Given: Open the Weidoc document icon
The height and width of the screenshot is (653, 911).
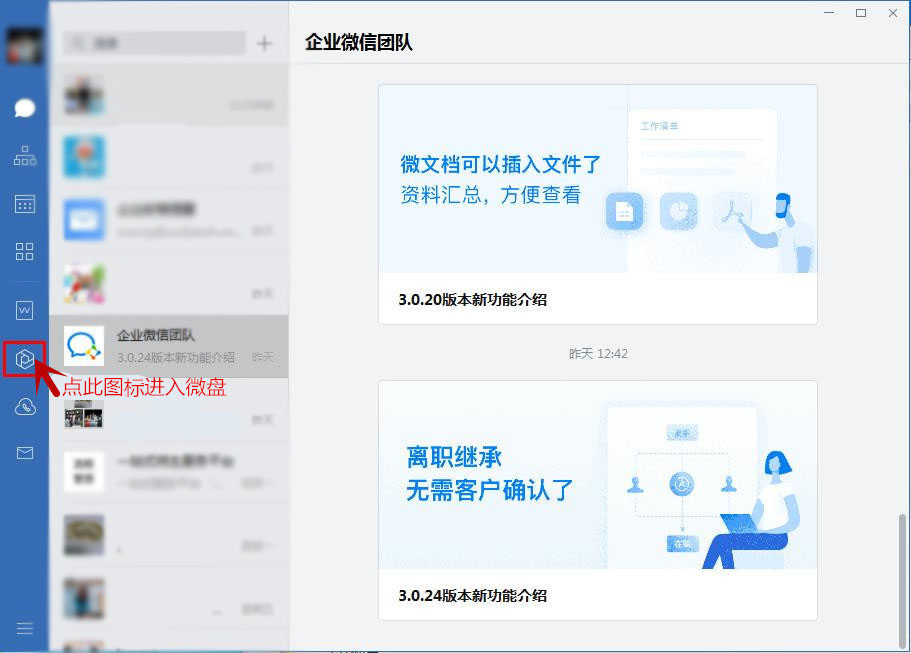Looking at the screenshot, I should pyautogui.click(x=24, y=310).
